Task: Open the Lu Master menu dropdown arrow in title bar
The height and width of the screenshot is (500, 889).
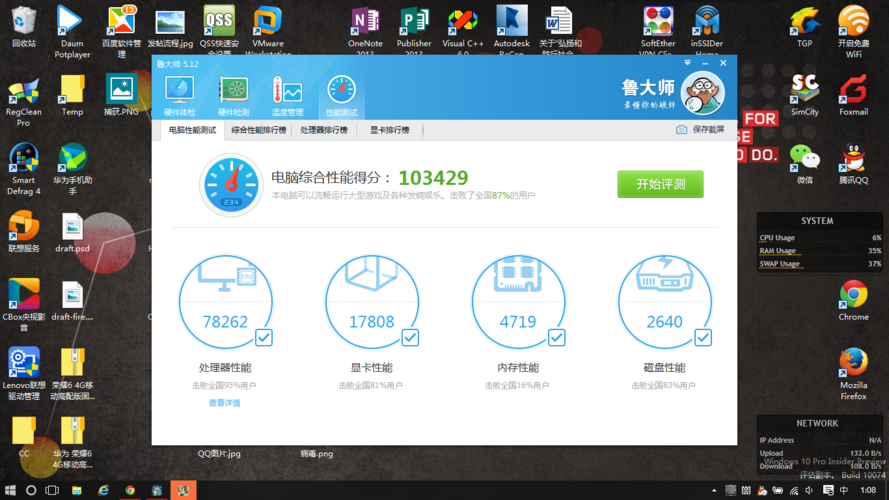Action: coord(687,63)
